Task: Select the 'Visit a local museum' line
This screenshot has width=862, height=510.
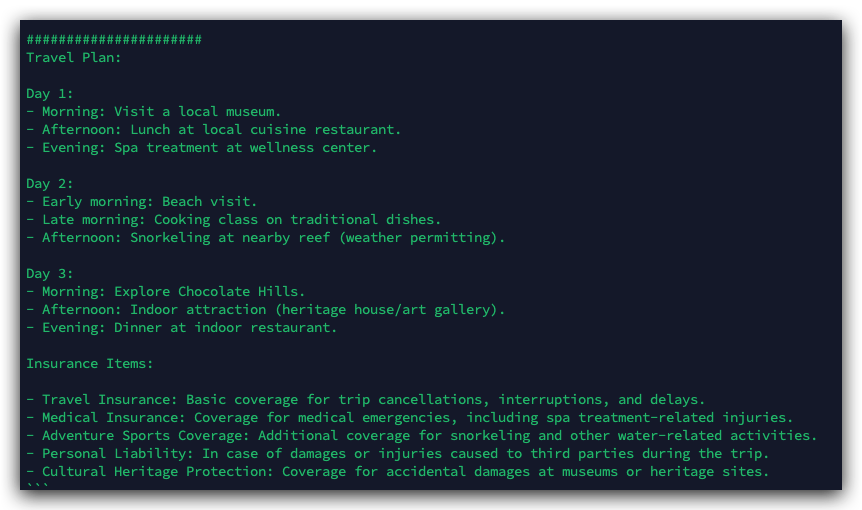Action: point(154,112)
